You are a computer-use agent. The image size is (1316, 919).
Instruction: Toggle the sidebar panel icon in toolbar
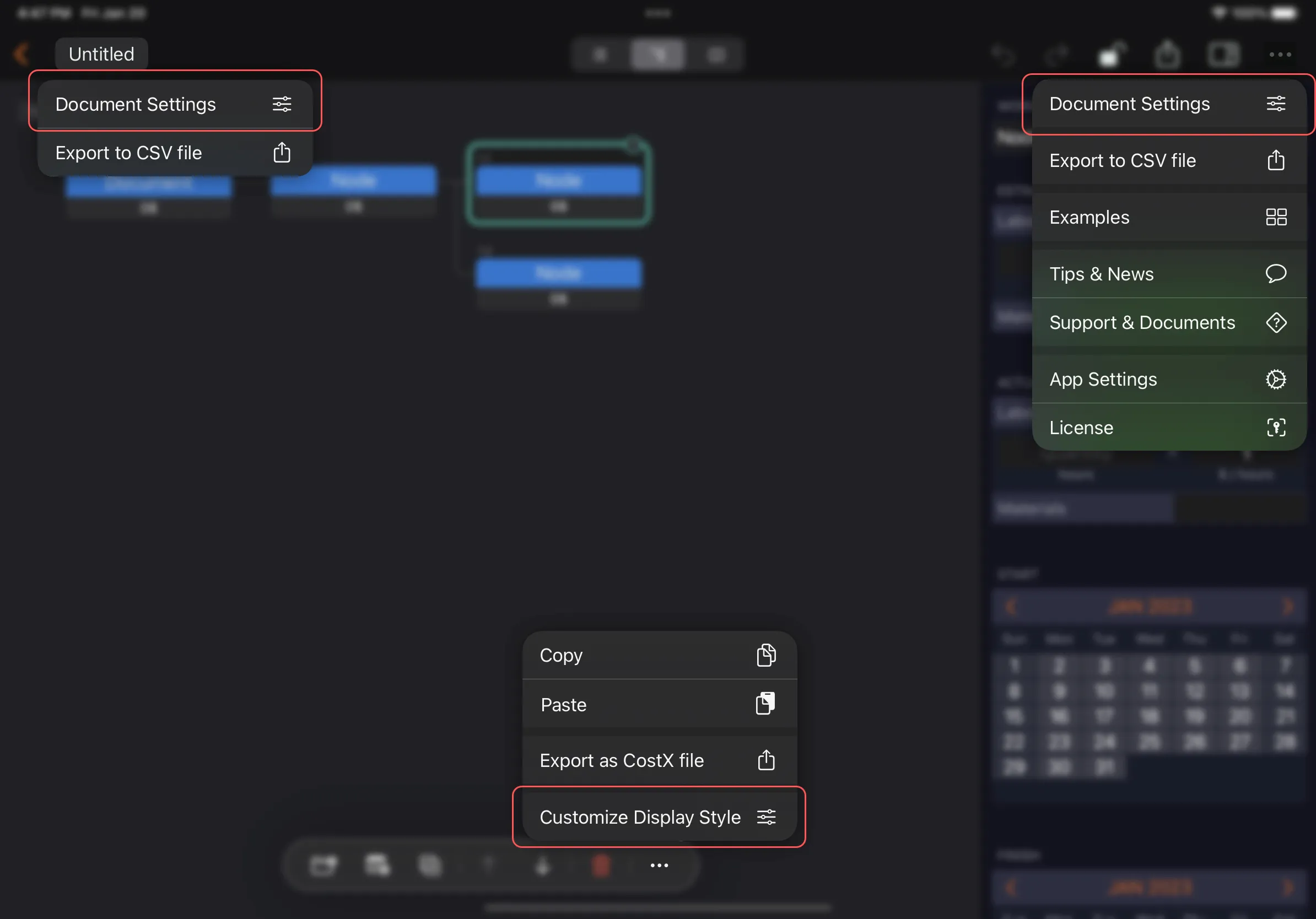1223,55
